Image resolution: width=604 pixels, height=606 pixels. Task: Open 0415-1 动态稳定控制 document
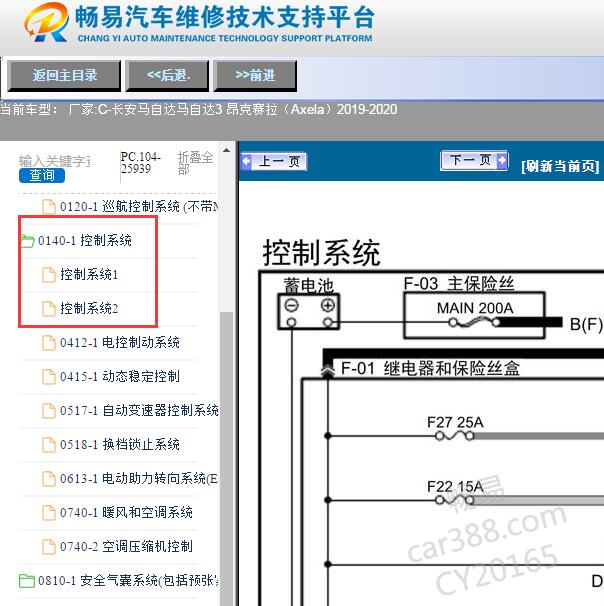120,376
